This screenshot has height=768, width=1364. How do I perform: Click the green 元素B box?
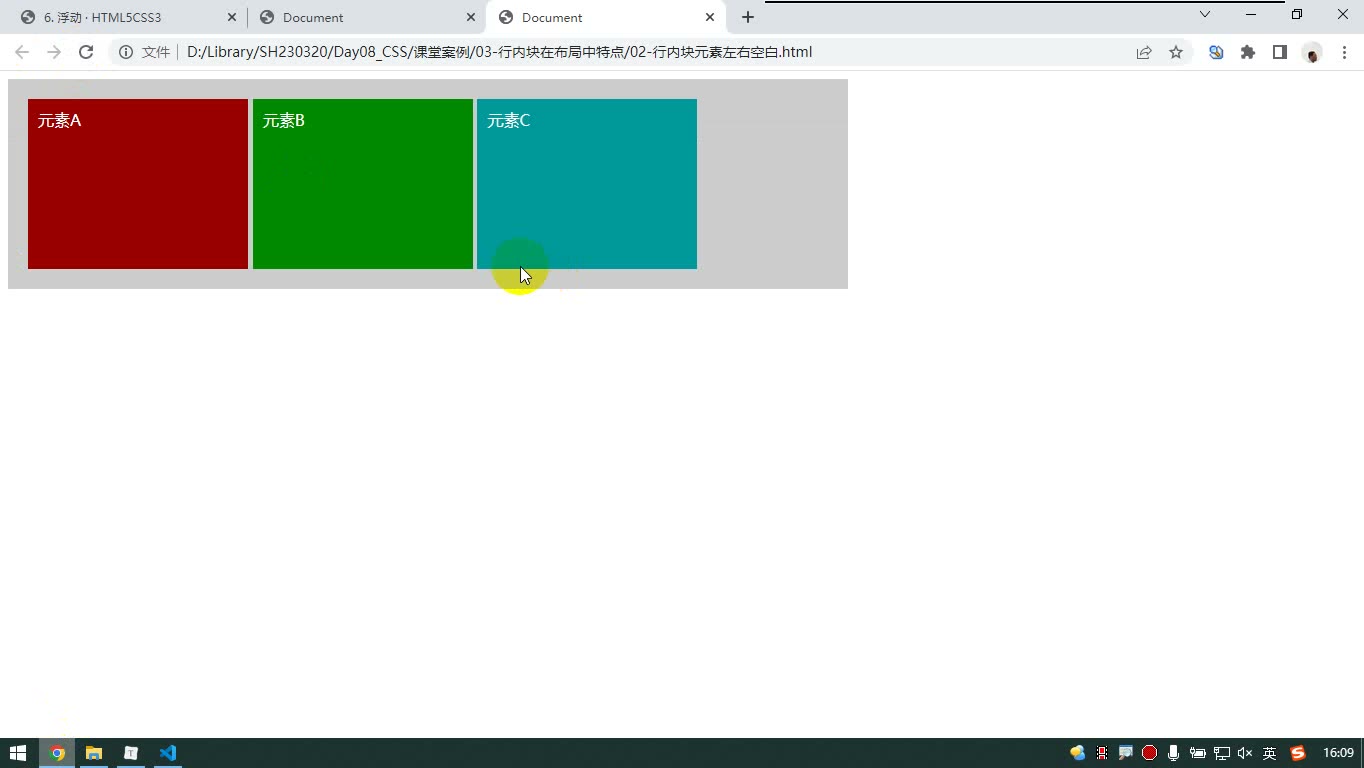(x=363, y=184)
